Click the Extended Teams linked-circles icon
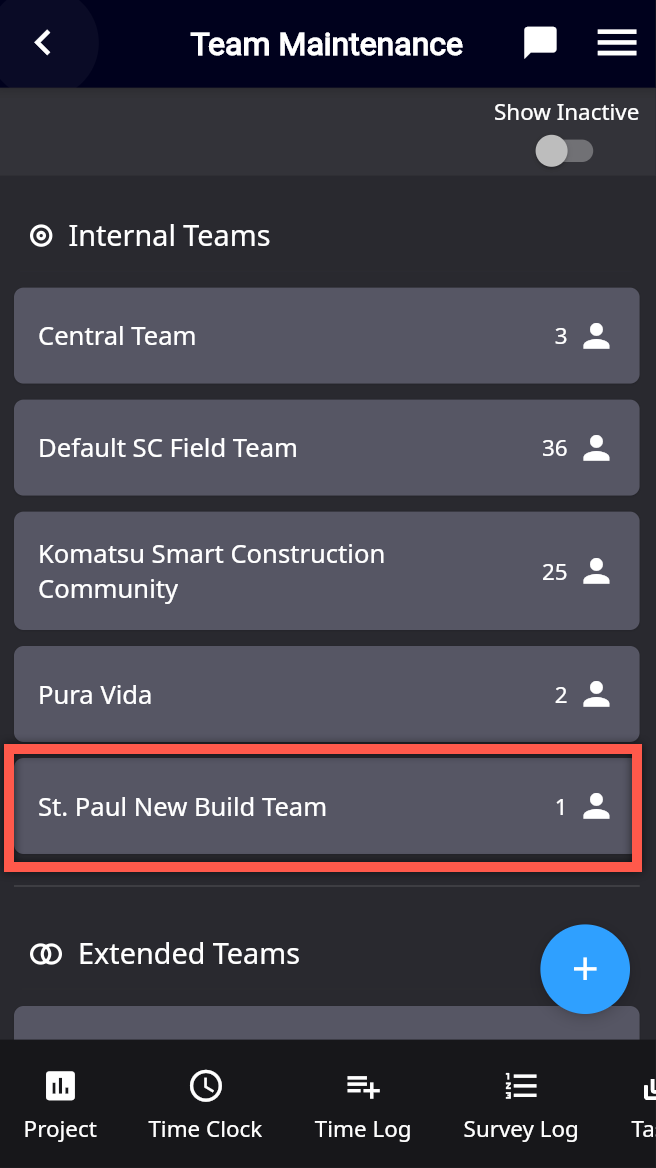The height and width of the screenshot is (1168, 656). (45, 954)
